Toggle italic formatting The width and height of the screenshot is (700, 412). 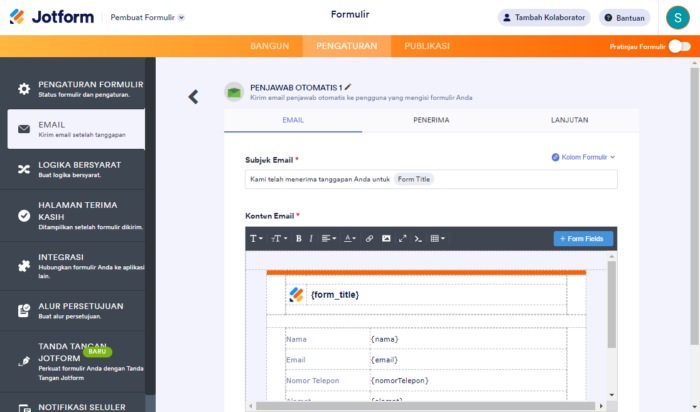coord(311,238)
